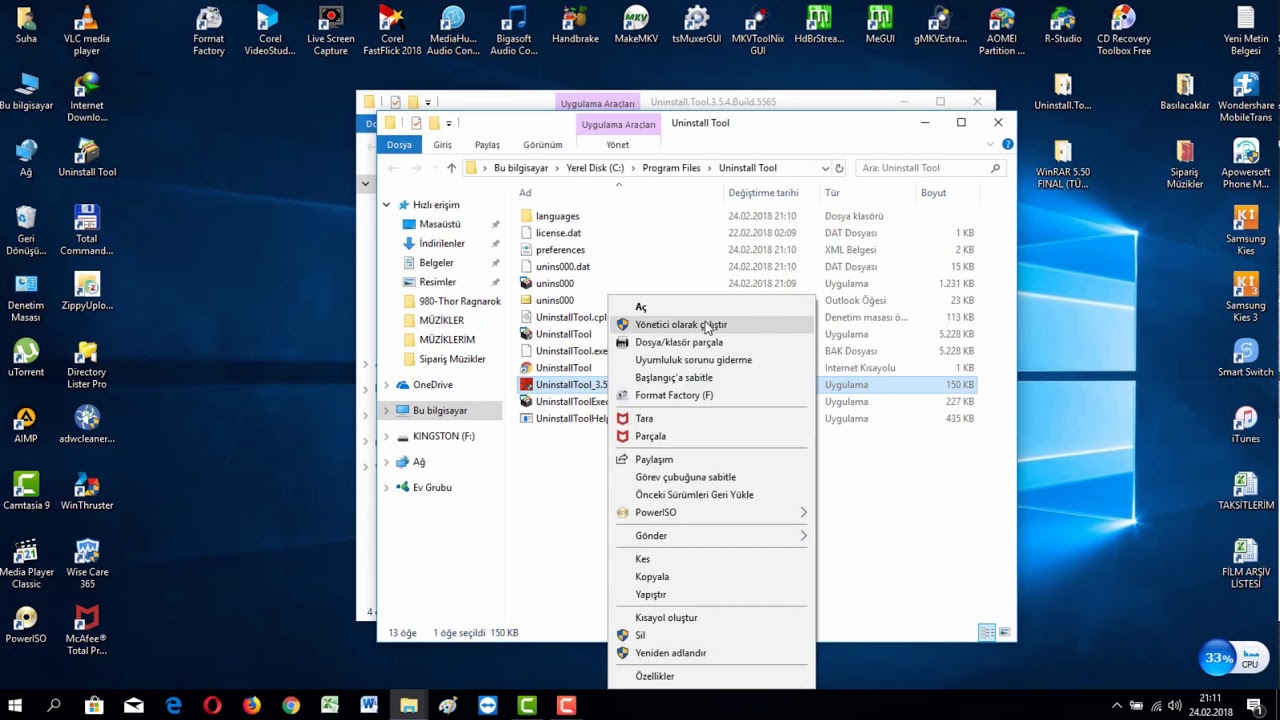Screen dimensions: 1280x720
Task: Launch Handbrake desktop icon
Action: tap(575, 26)
